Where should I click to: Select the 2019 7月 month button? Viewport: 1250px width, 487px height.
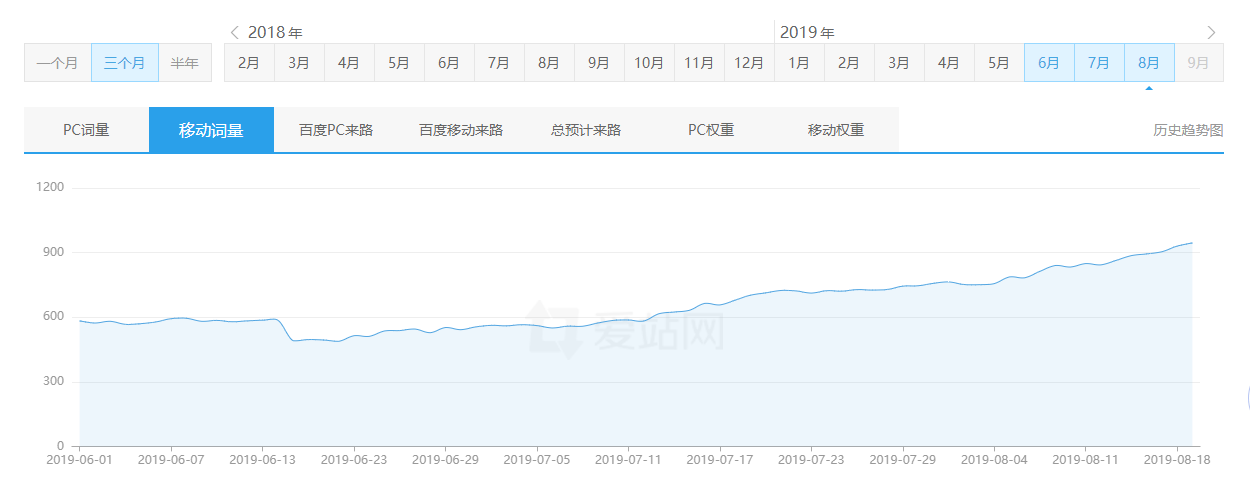(1099, 63)
